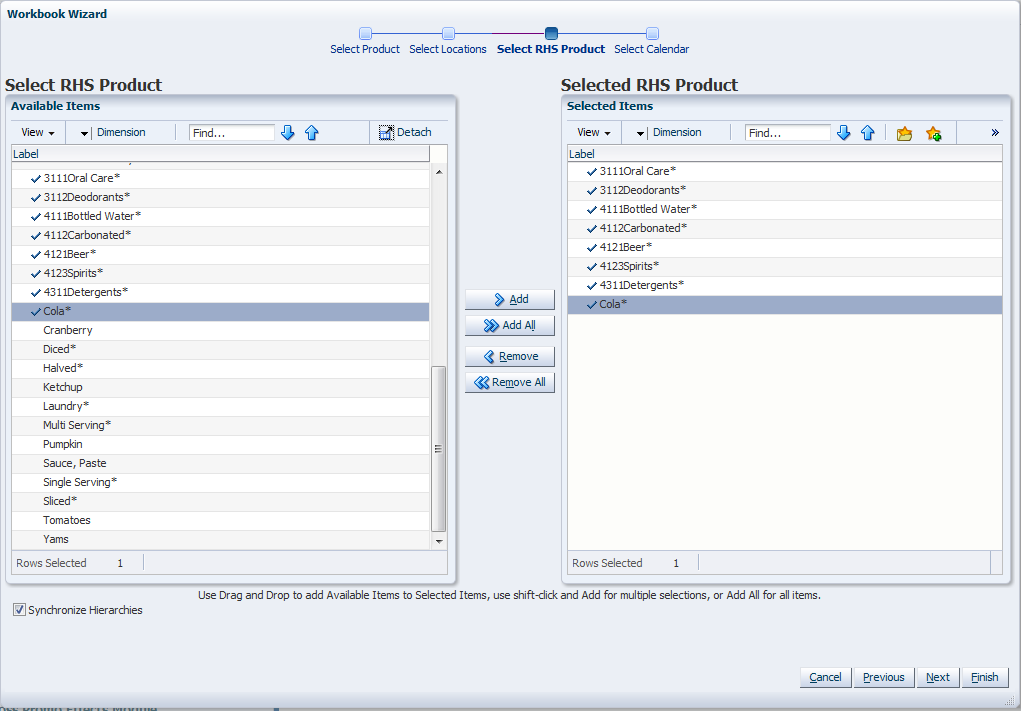Image resolution: width=1021 pixels, height=711 pixels.
Task: Click find-next down arrow in Available Items
Action: tap(288, 133)
